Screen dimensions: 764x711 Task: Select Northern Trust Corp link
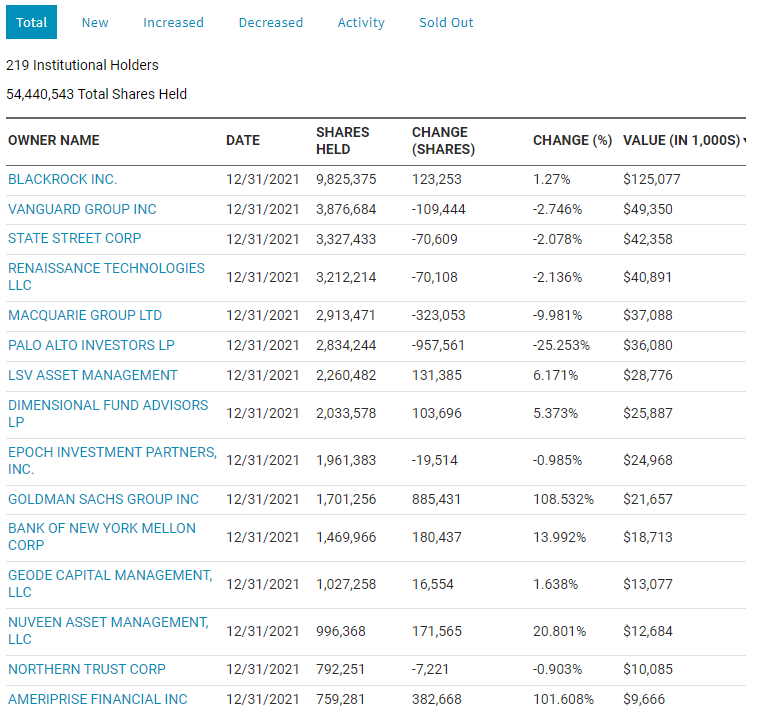click(87, 669)
